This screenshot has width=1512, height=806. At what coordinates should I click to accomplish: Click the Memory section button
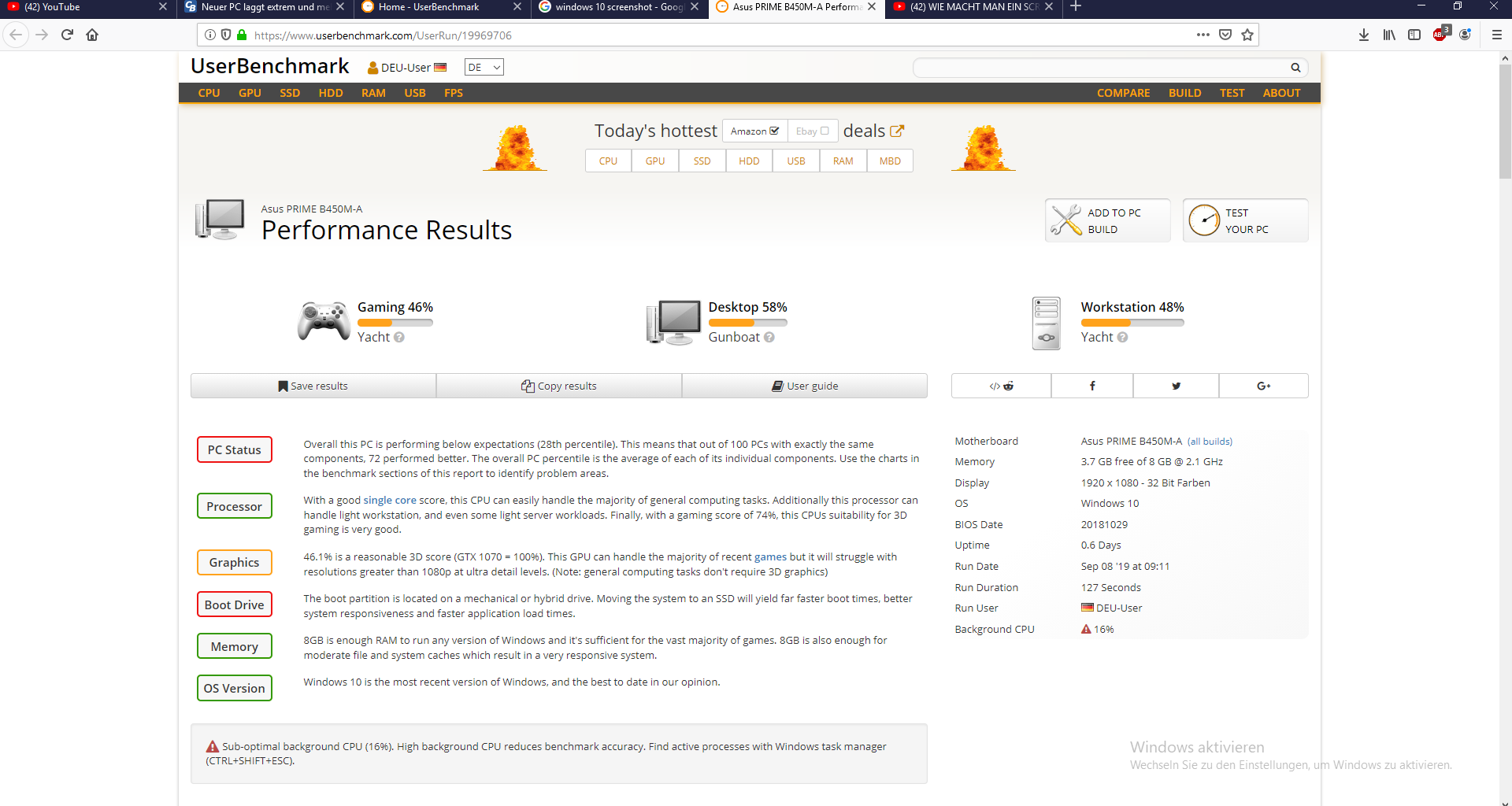(x=235, y=646)
